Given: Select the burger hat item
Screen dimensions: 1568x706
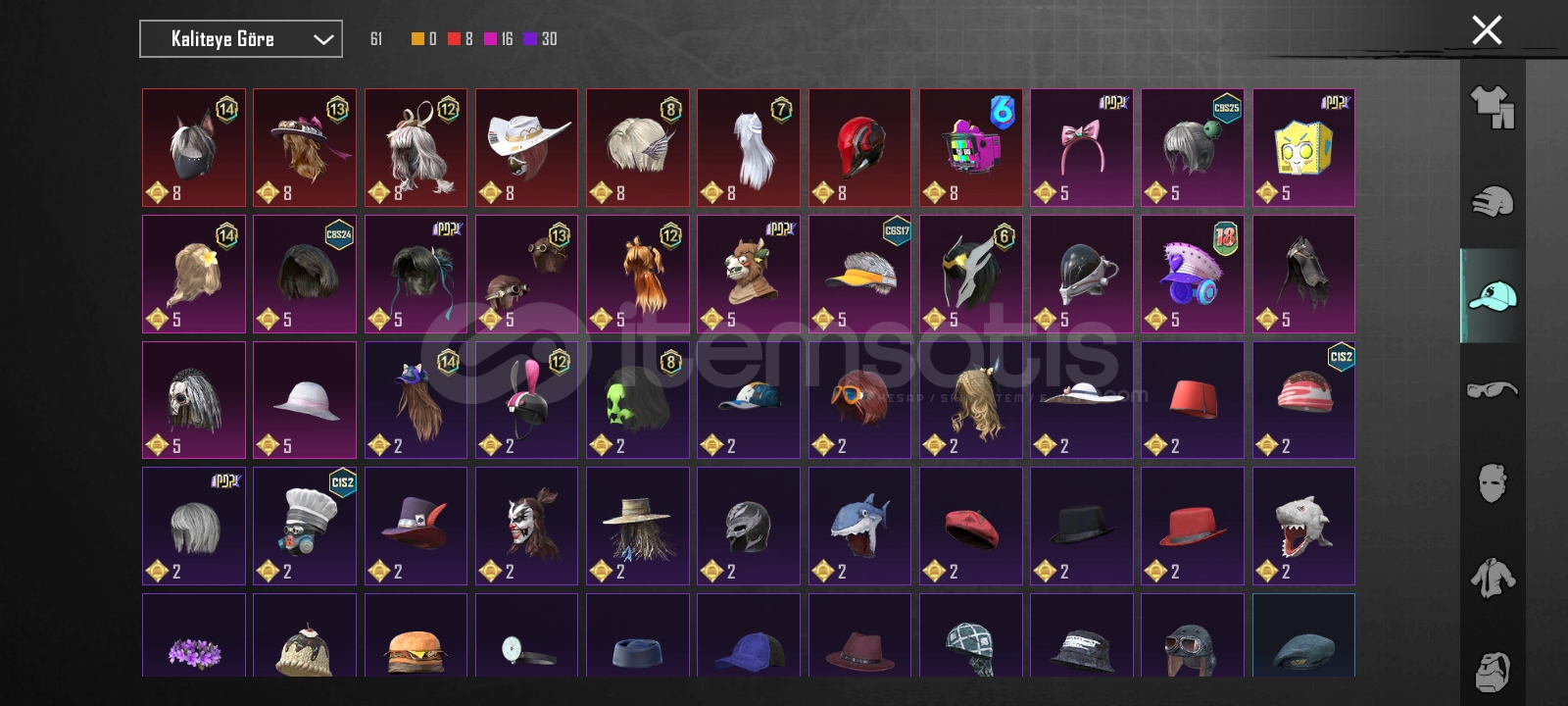Looking at the screenshot, I should coord(416,635).
